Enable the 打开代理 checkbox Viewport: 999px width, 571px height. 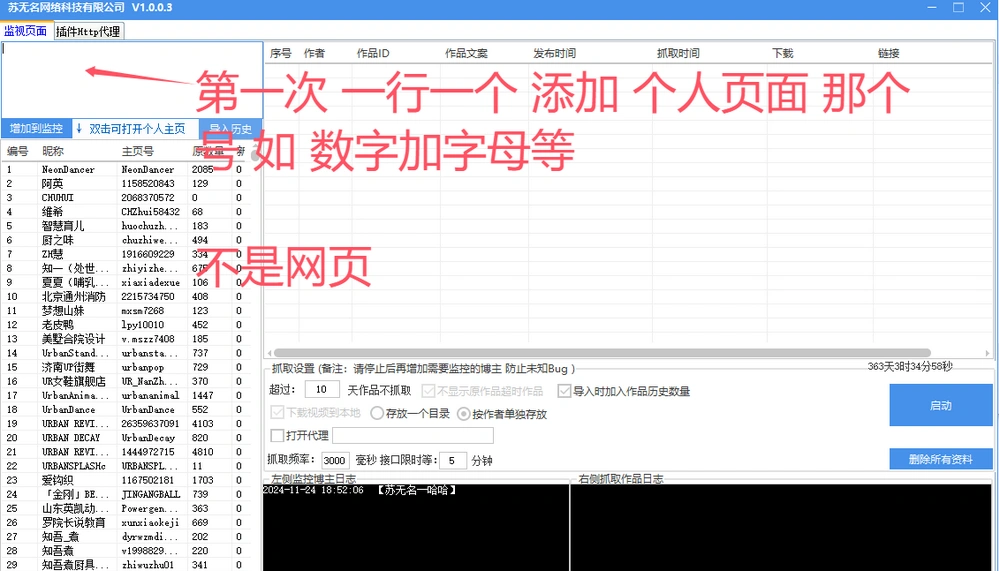[x=278, y=436]
